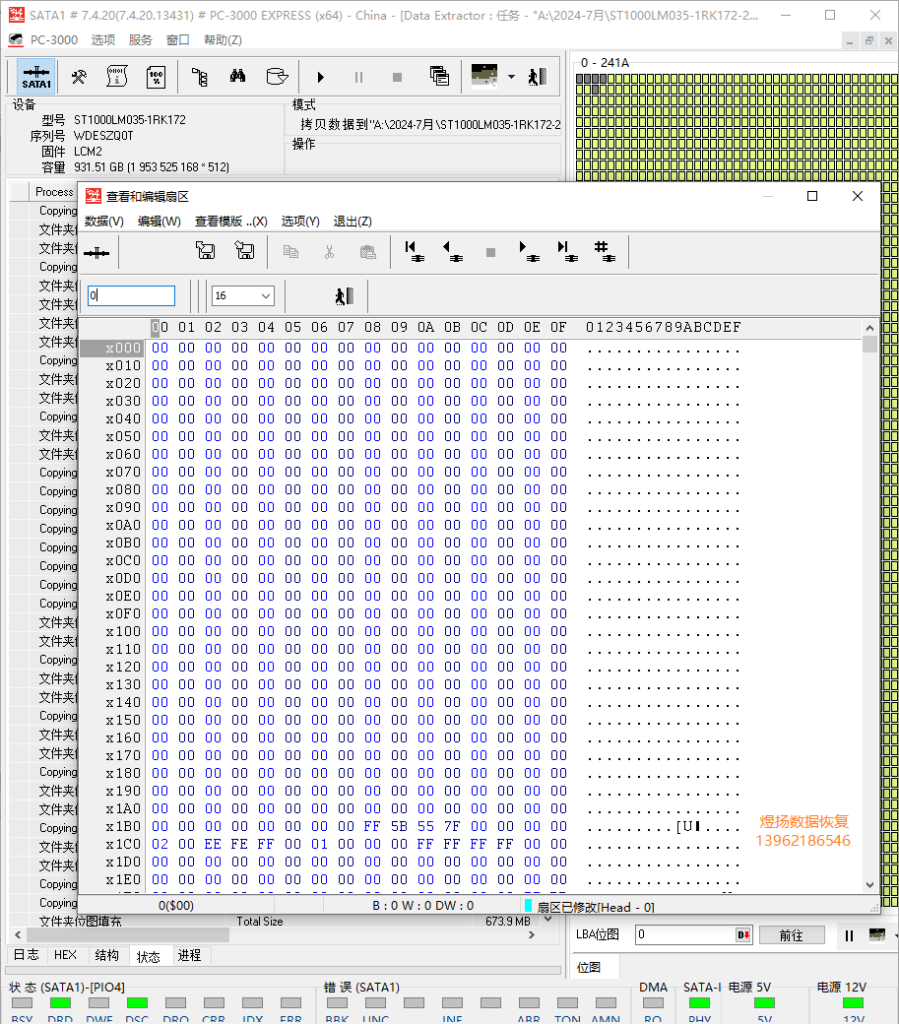Click the map image icon in main toolbar
Screen dimensions: 899x1024
(484, 76)
